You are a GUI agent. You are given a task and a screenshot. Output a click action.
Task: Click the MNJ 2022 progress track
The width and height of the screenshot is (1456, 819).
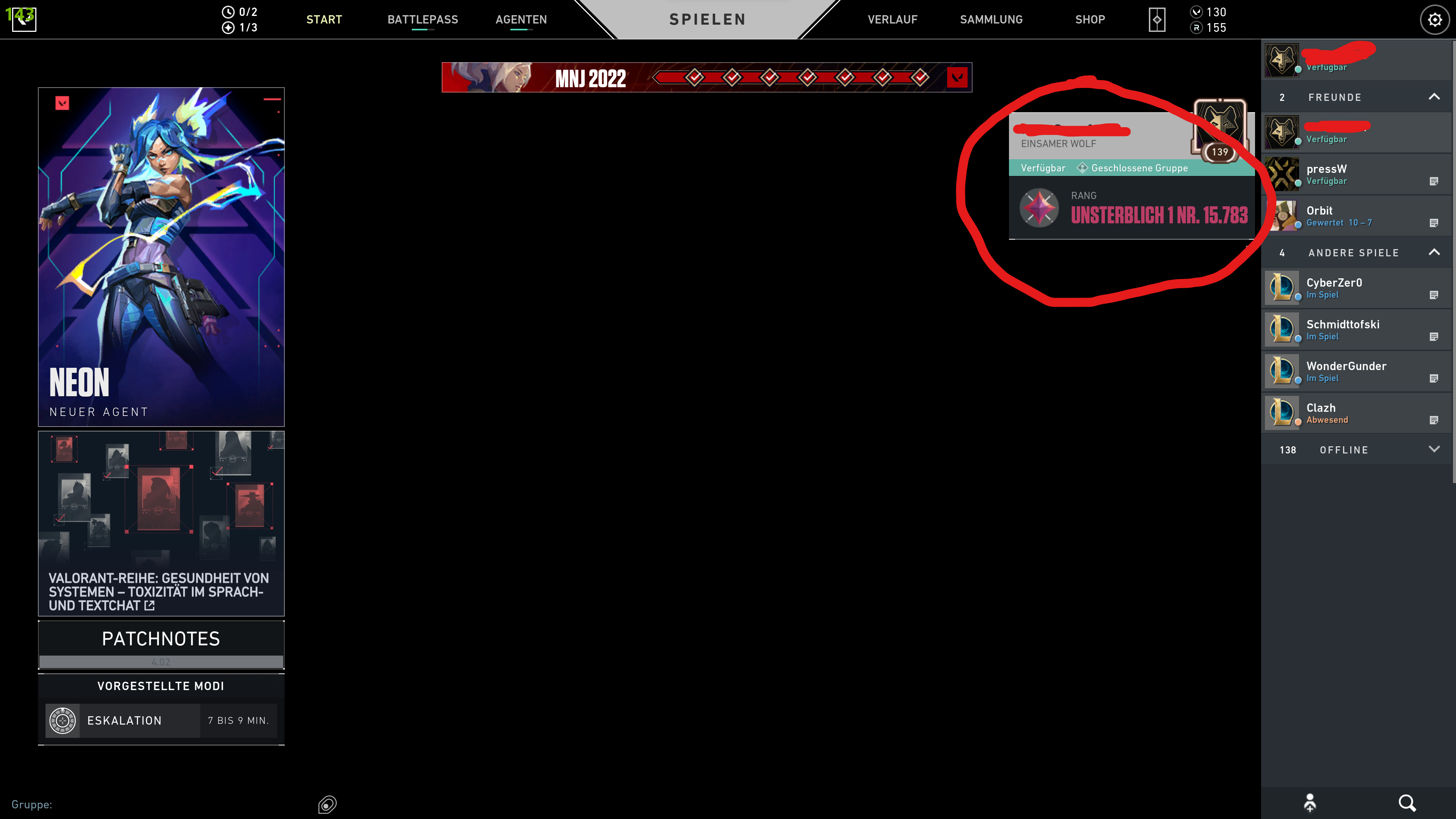pos(790,77)
